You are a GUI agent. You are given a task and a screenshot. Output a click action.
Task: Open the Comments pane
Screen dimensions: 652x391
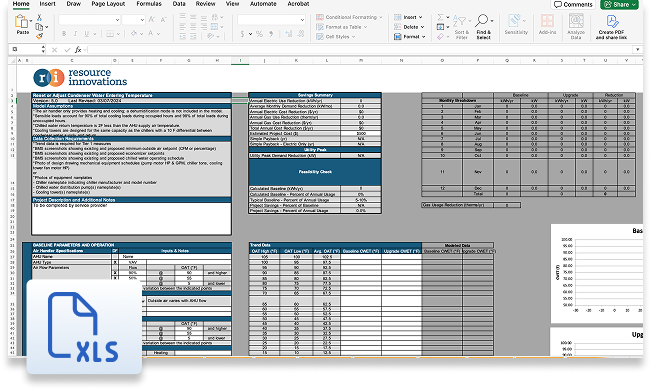point(573,5)
